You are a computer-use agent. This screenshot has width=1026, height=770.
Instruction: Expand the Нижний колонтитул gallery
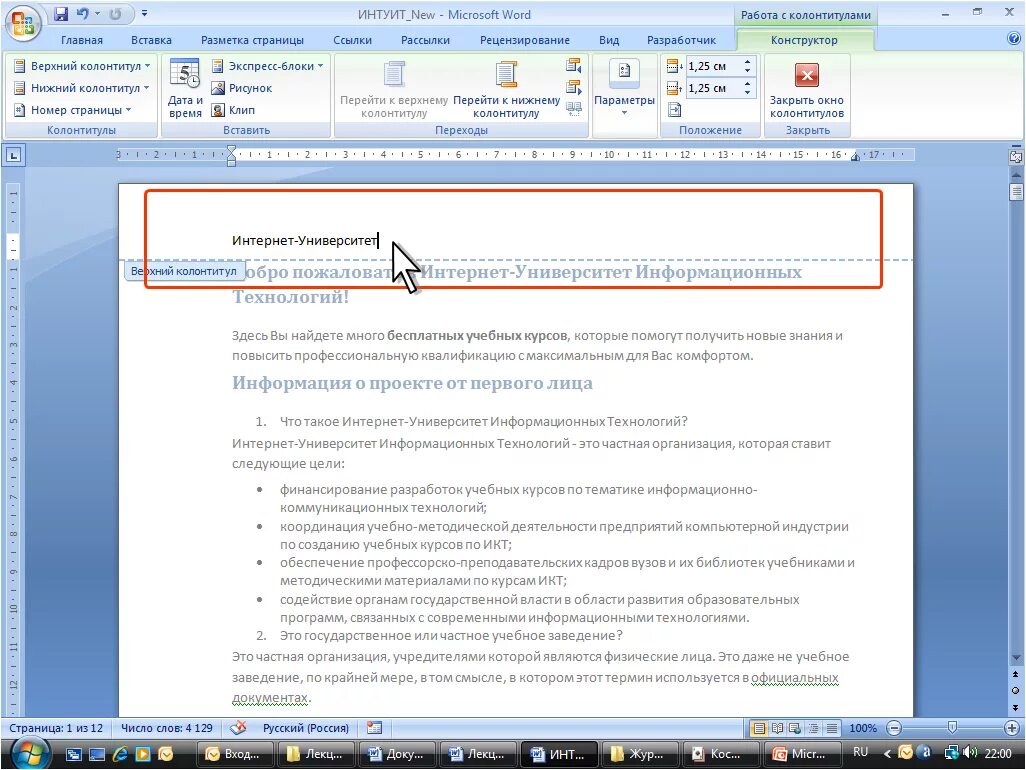[82, 88]
